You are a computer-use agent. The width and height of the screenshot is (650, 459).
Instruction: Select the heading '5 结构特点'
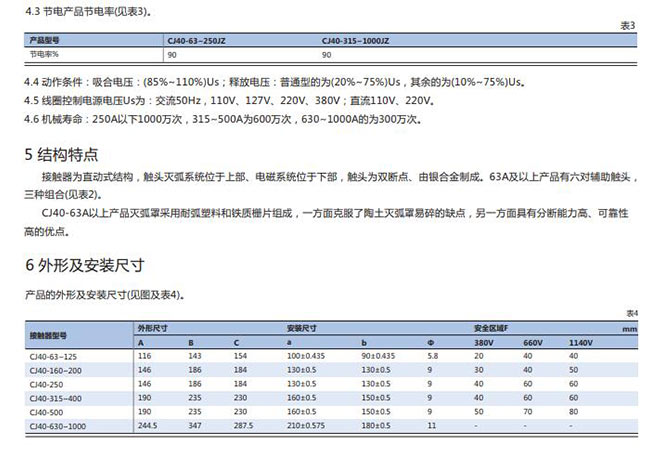click(x=61, y=155)
